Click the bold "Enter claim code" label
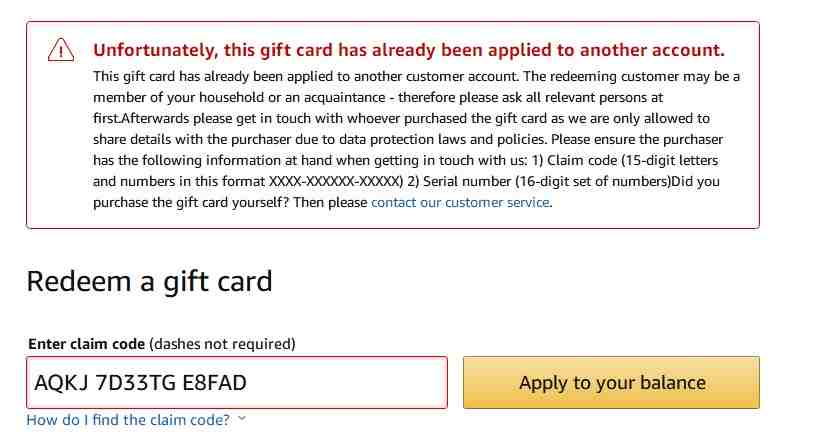The height and width of the screenshot is (442, 818). (x=87, y=344)
